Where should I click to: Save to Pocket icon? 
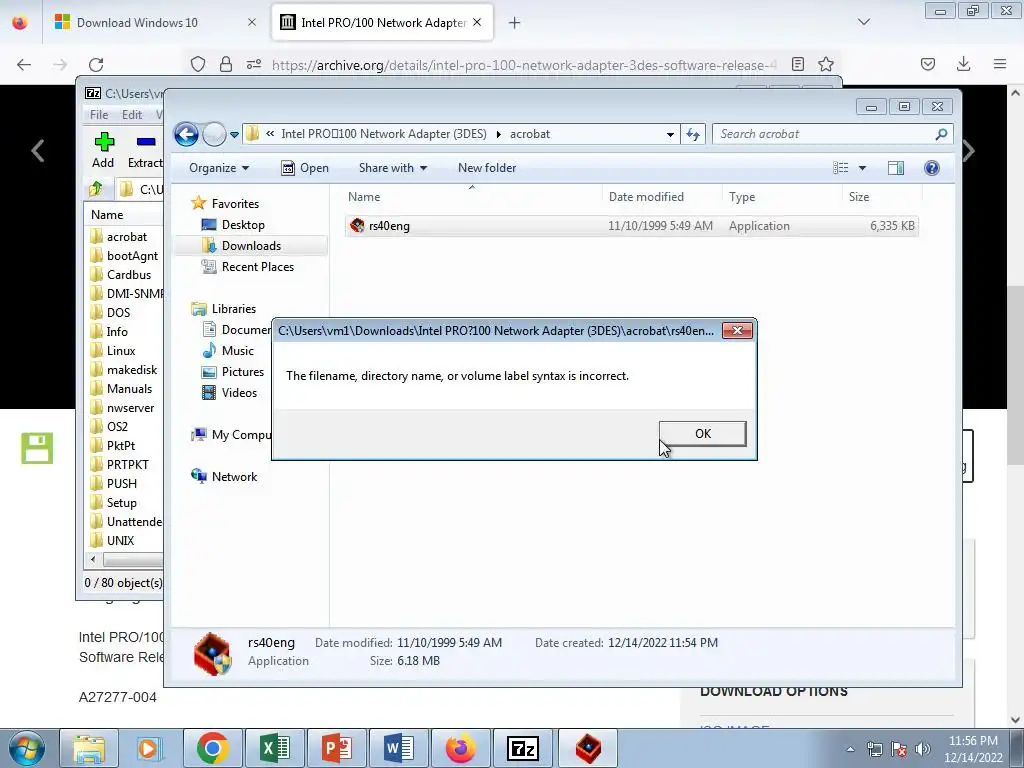click(927, 64)
